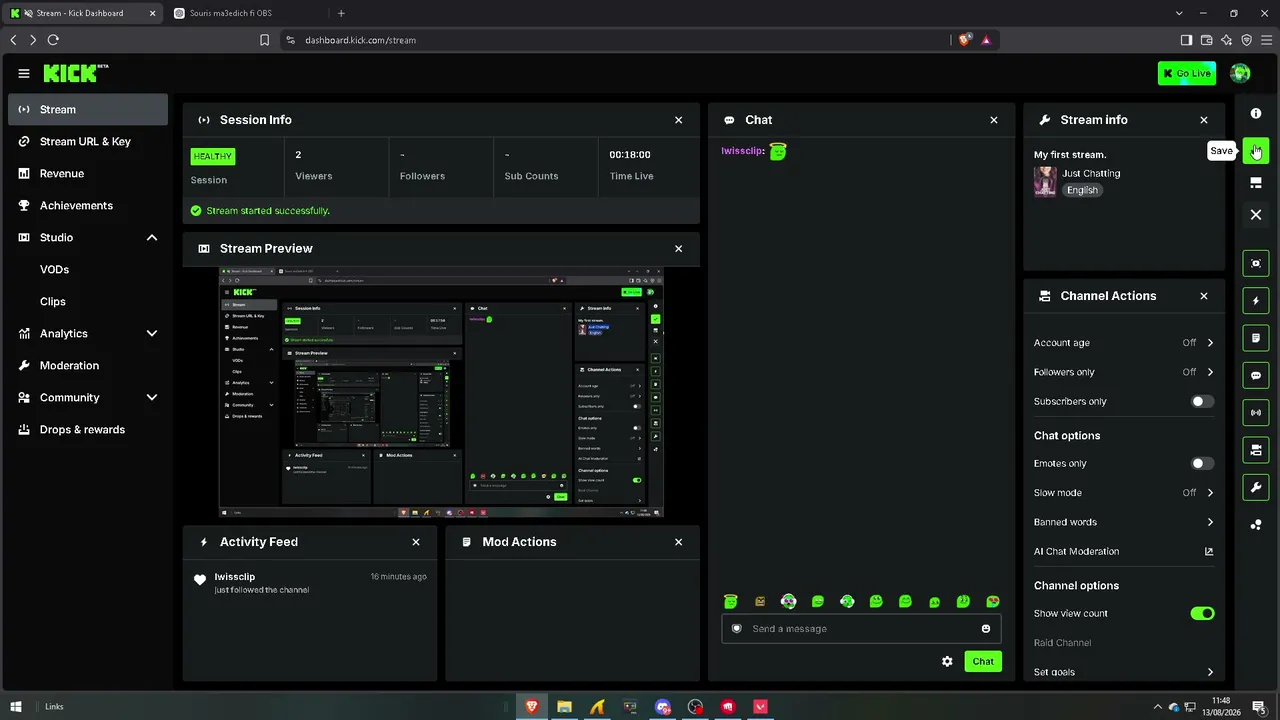
Task: Turn off Show view count switch
Action: click(x=1203, y=614)
